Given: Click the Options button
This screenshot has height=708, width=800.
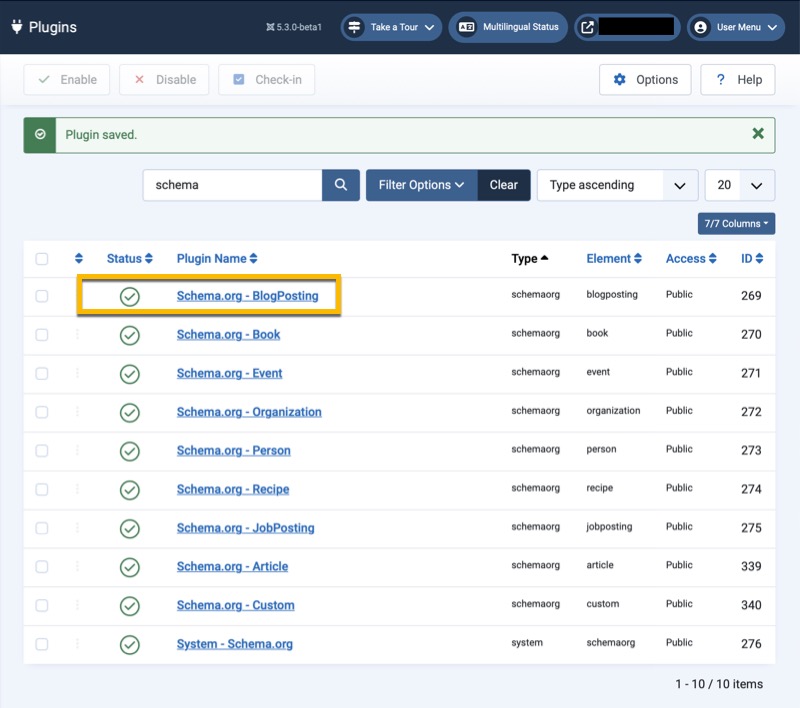Looking at the screenshot, I should point(645,80).
